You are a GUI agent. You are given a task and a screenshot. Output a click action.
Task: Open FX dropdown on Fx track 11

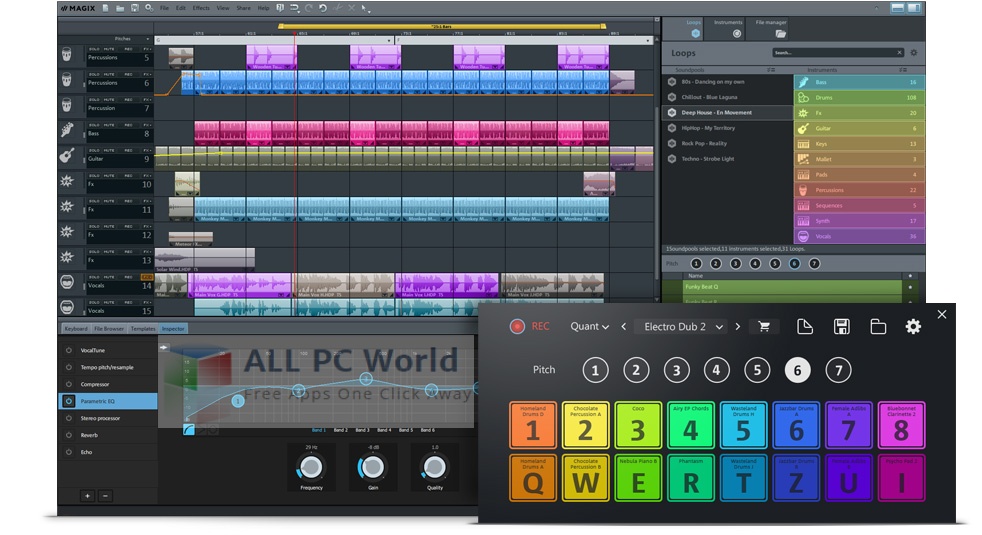coord(147,201)
